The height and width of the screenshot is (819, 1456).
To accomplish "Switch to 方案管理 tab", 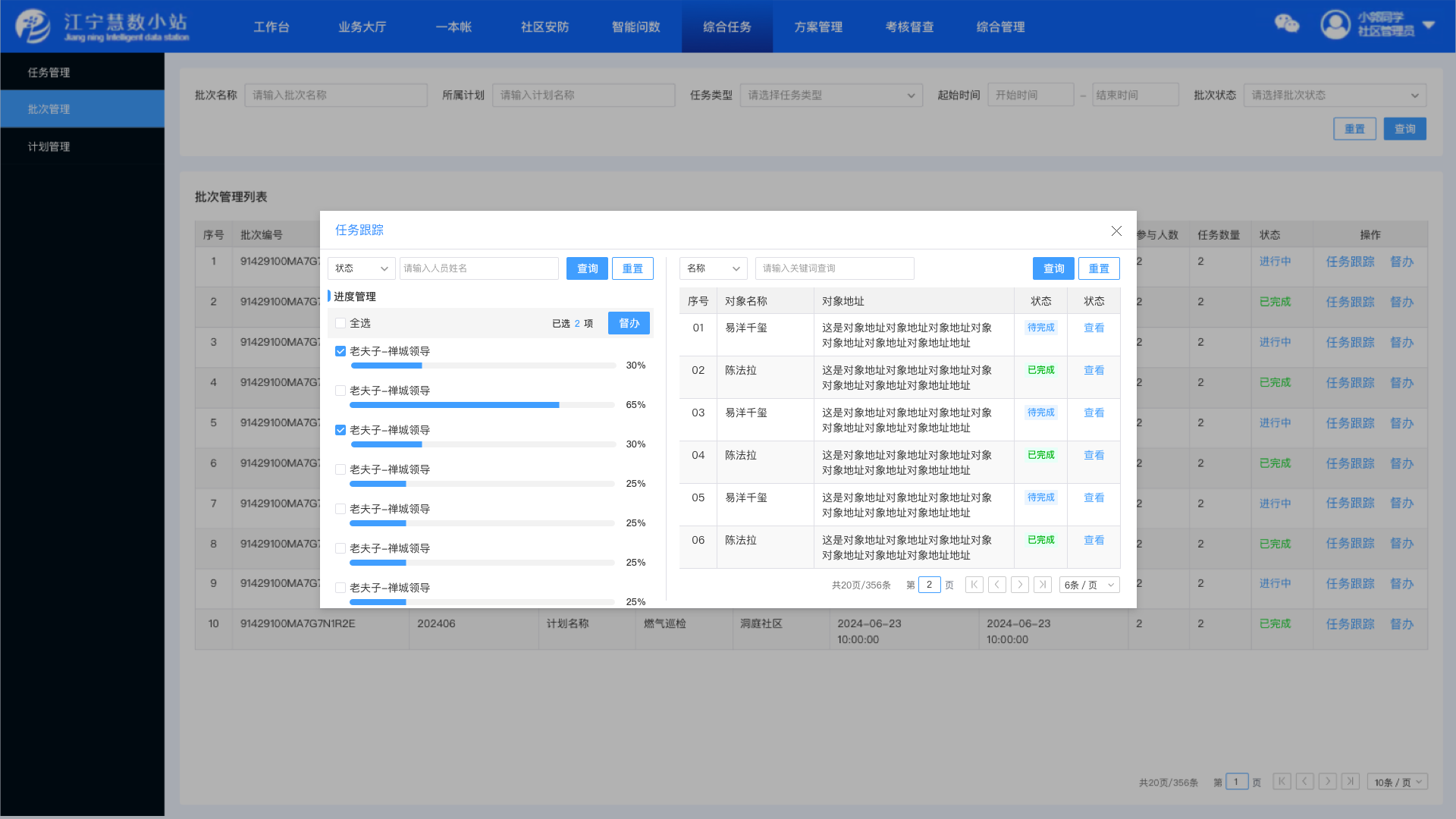I will pyautogui.click(x=818, y=27).
